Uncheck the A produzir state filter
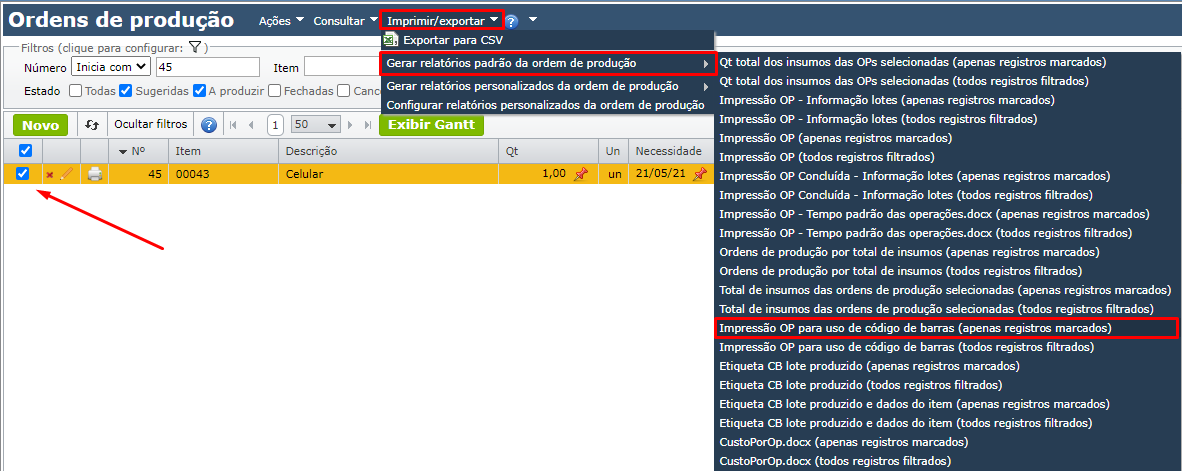This screenshot has height=471, width=1182. pos(199,91)
